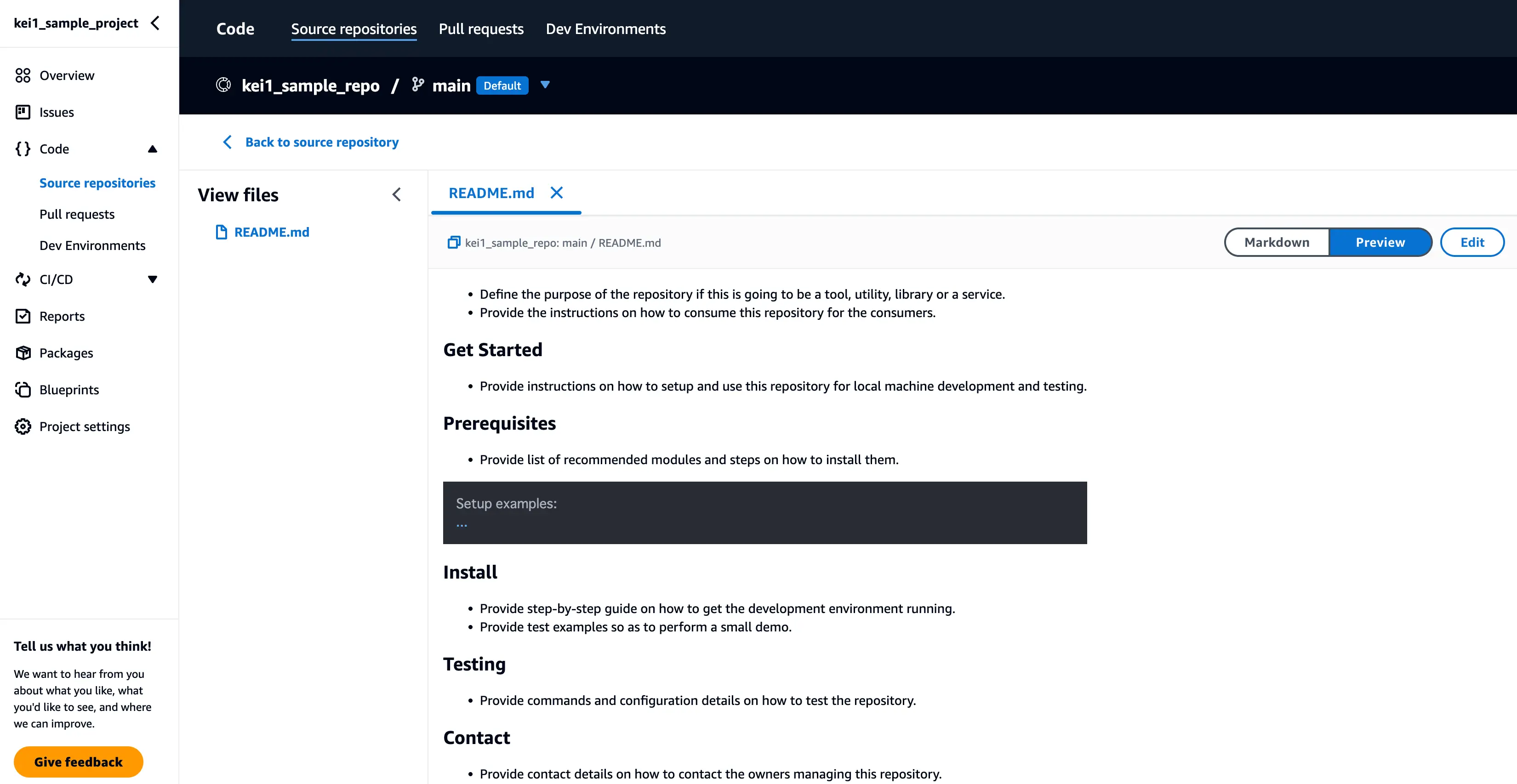This screenshot has height=784, width=1517.
Task: Click the Code braces icon
Action: (x=23, y=149)
